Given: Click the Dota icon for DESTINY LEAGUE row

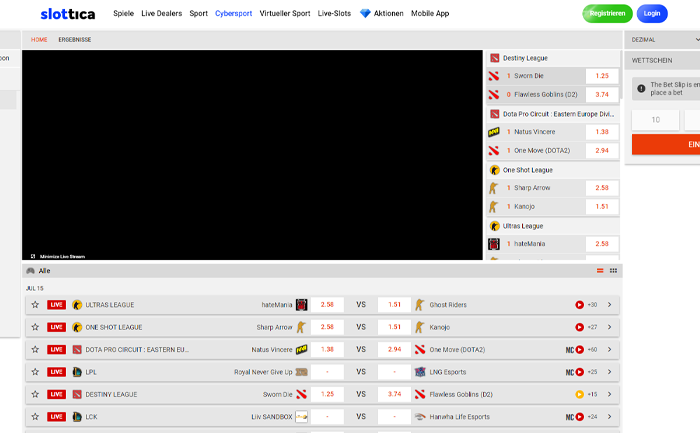Looking at the screenshot, I should tap(77, 394).
